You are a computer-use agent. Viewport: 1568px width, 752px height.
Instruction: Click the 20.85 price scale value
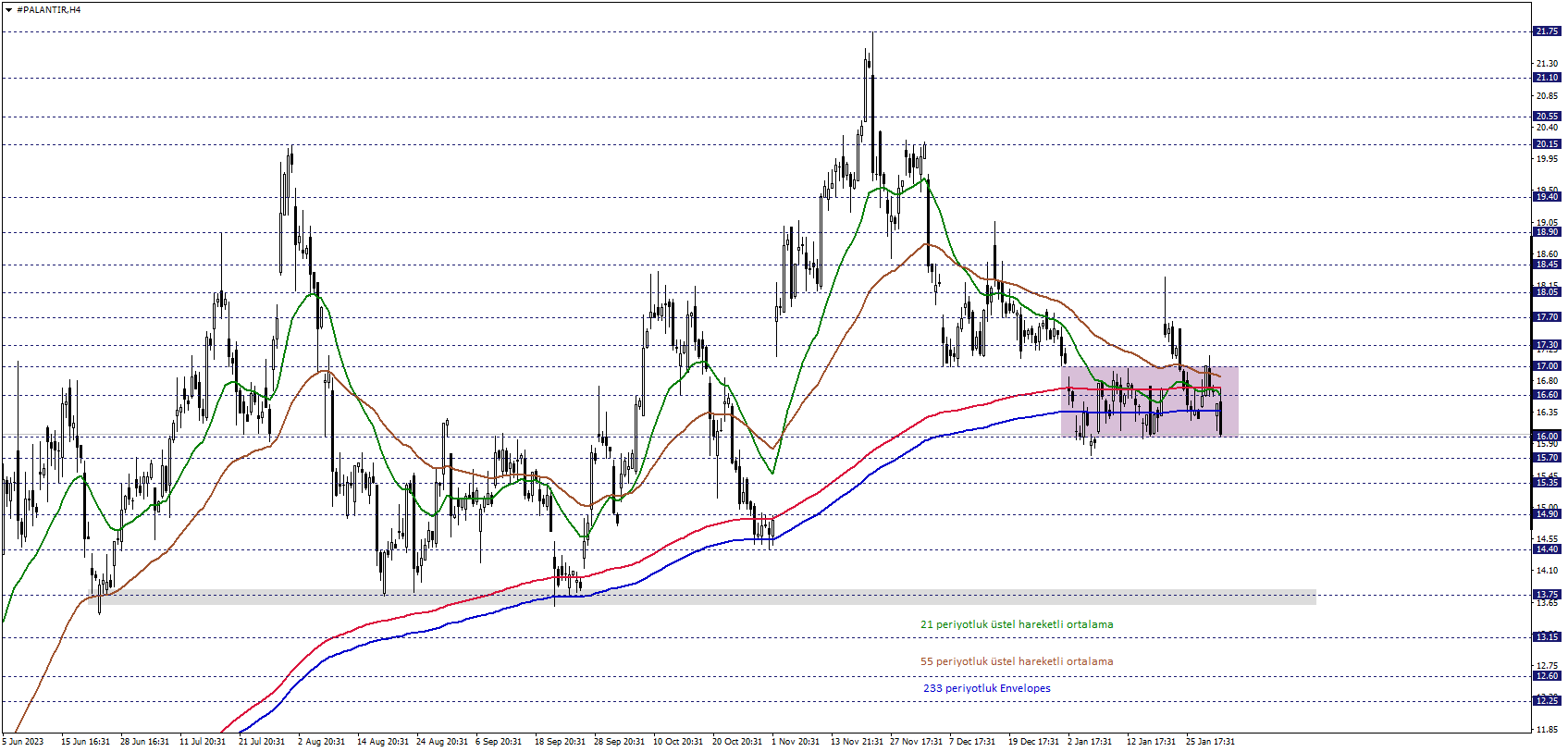click(1547, 96)
